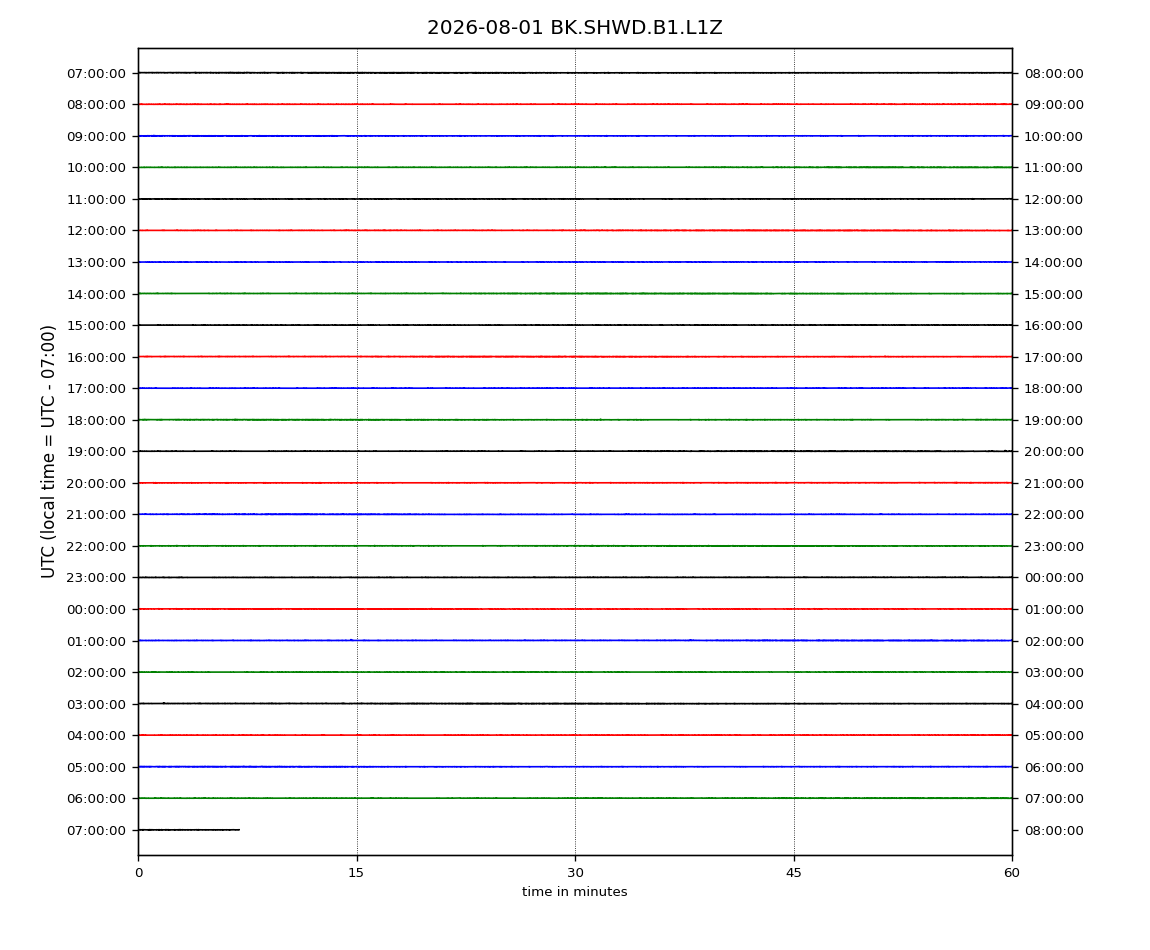Click left-axis time label "13:00:00"
Viewport: 1150px width, 950px height.
96,263
